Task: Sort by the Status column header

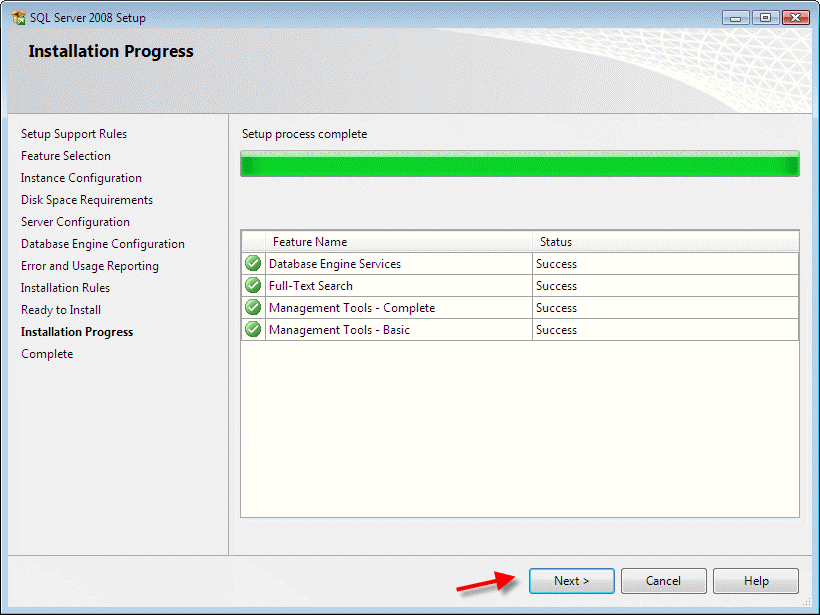Action: [665, 242]
